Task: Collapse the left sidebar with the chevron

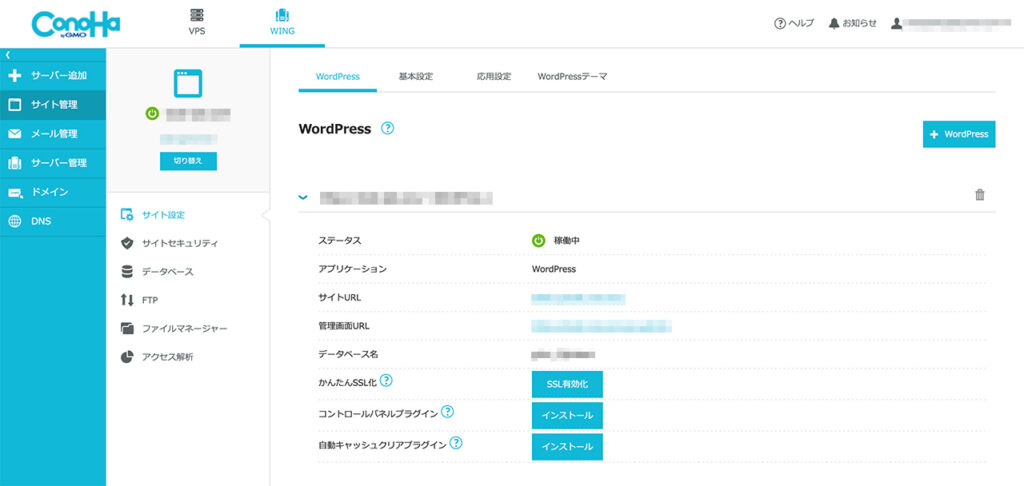Action: pyautogui.click(x=8, y=54)
